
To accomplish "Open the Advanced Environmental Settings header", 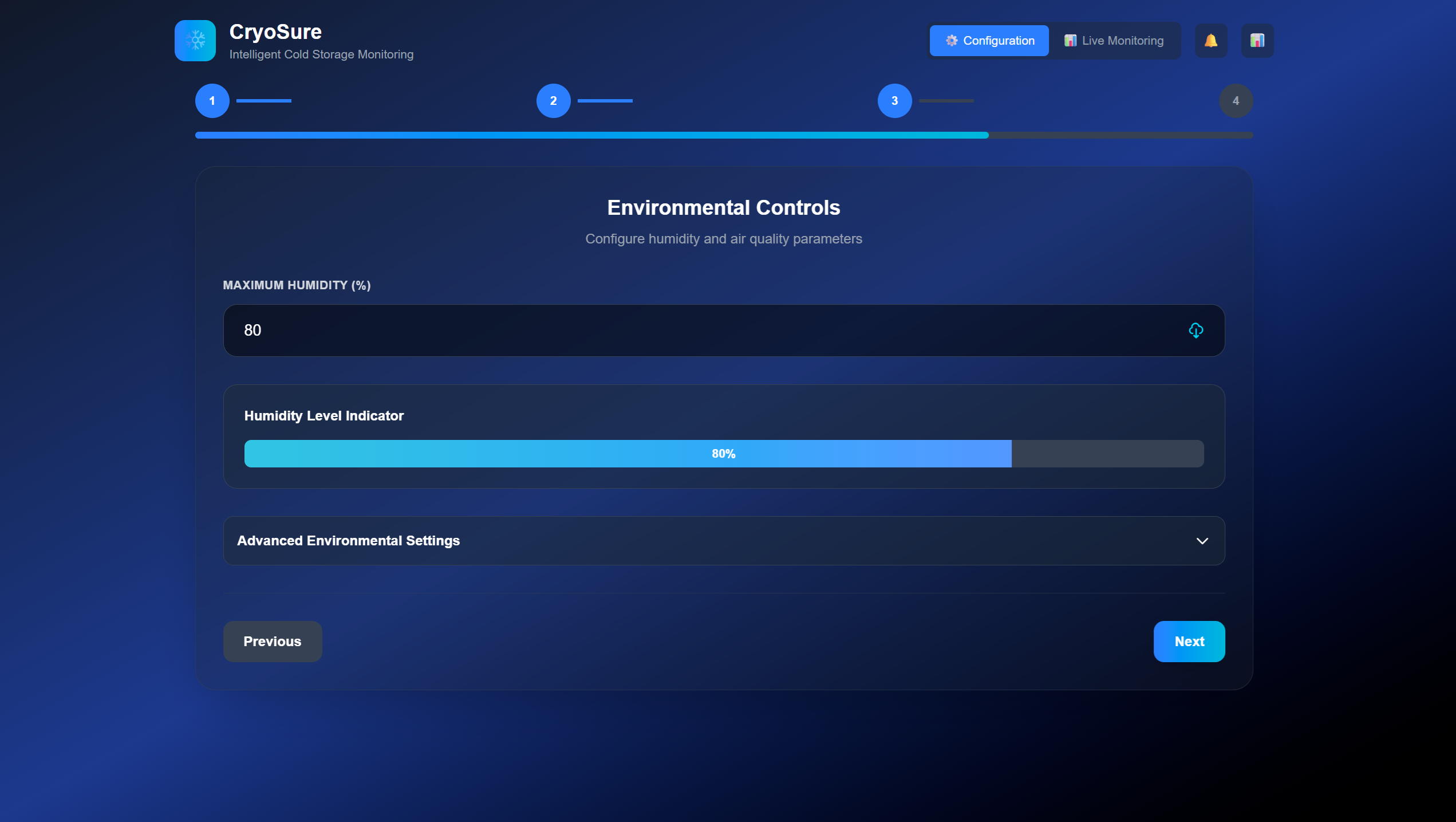I will [x=348, y=541].
